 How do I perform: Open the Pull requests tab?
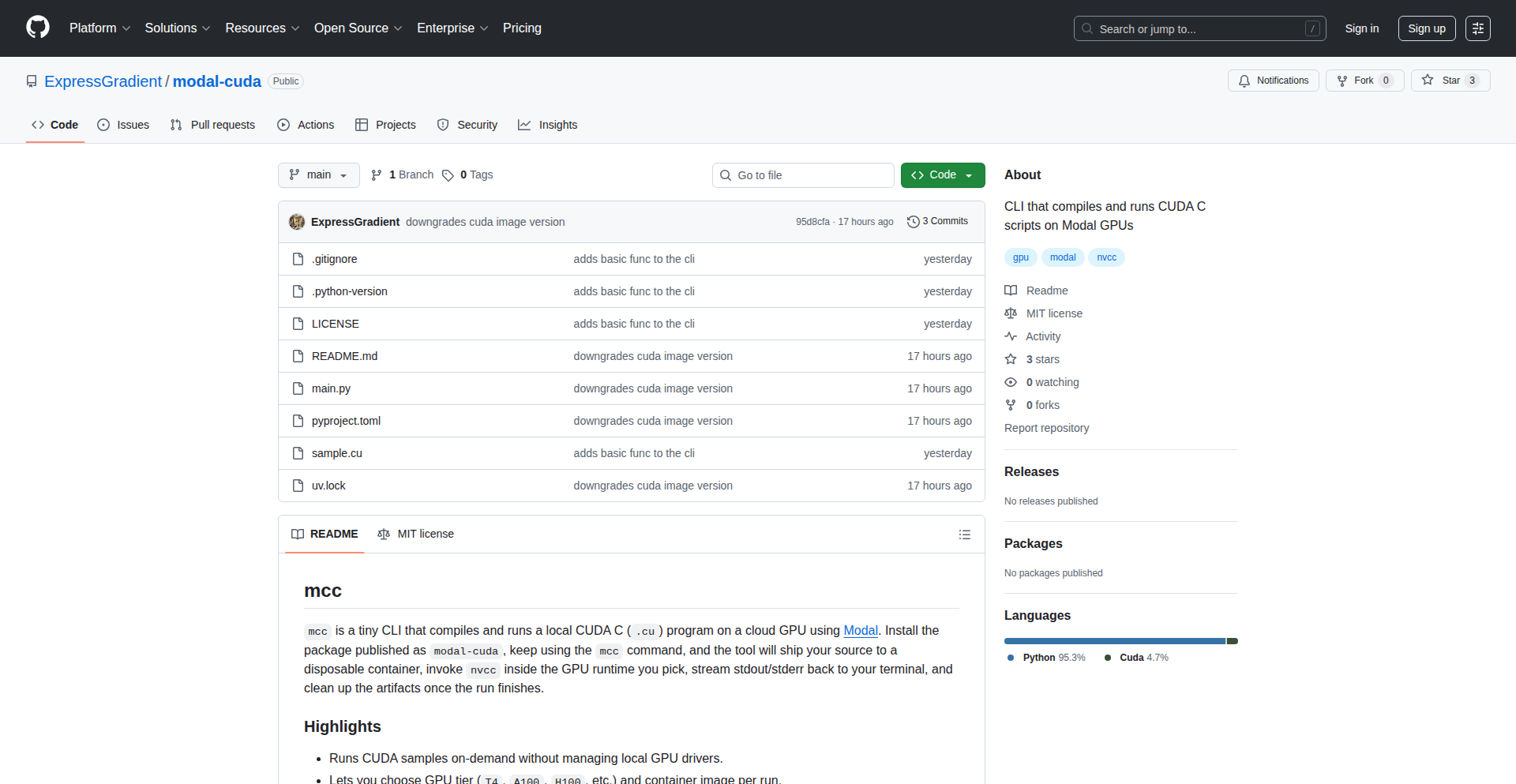coord(212,125)
